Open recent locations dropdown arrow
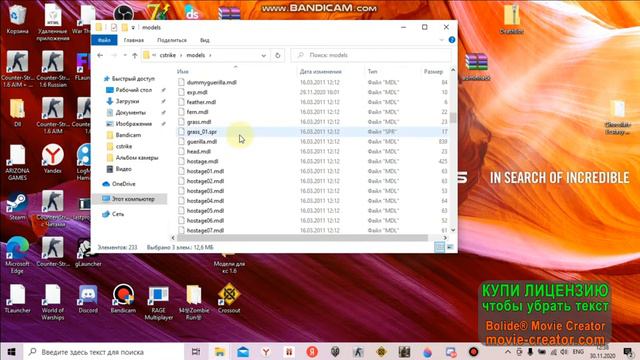Screen dimensions: 640x360 [125, 55]
